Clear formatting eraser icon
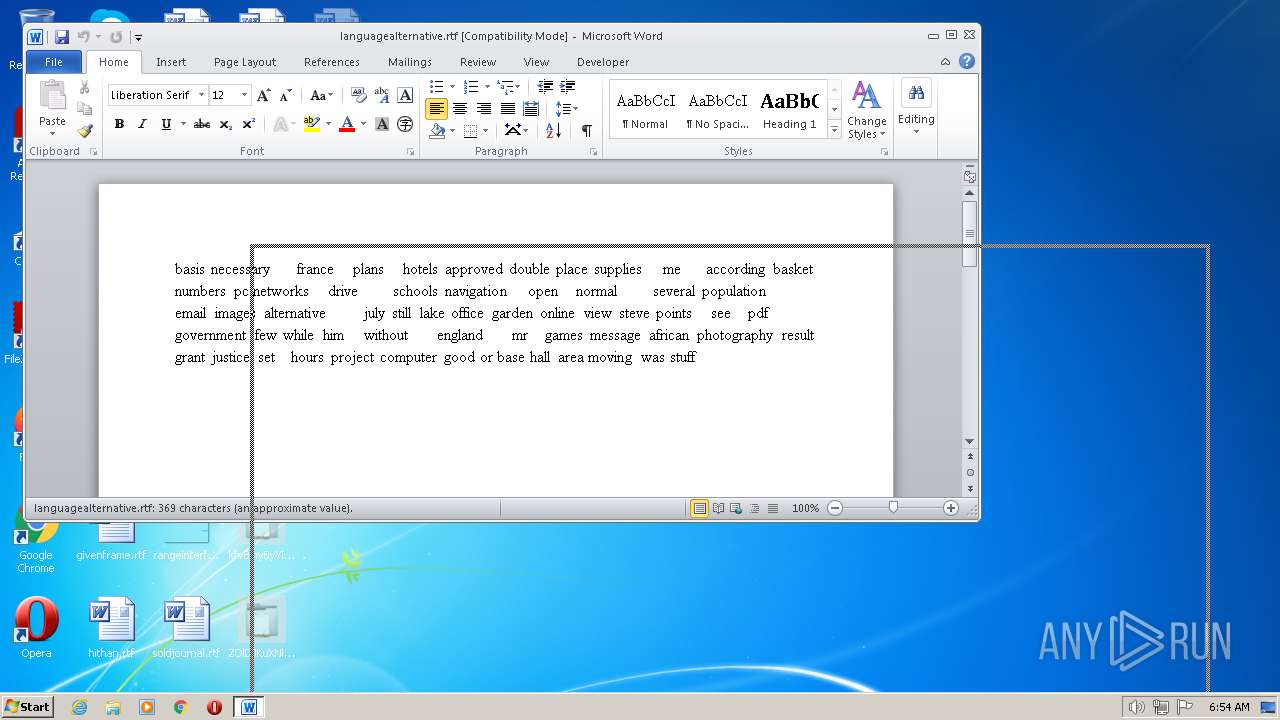1280x720 pixels. pyautogui.click(x=359, y=95)
